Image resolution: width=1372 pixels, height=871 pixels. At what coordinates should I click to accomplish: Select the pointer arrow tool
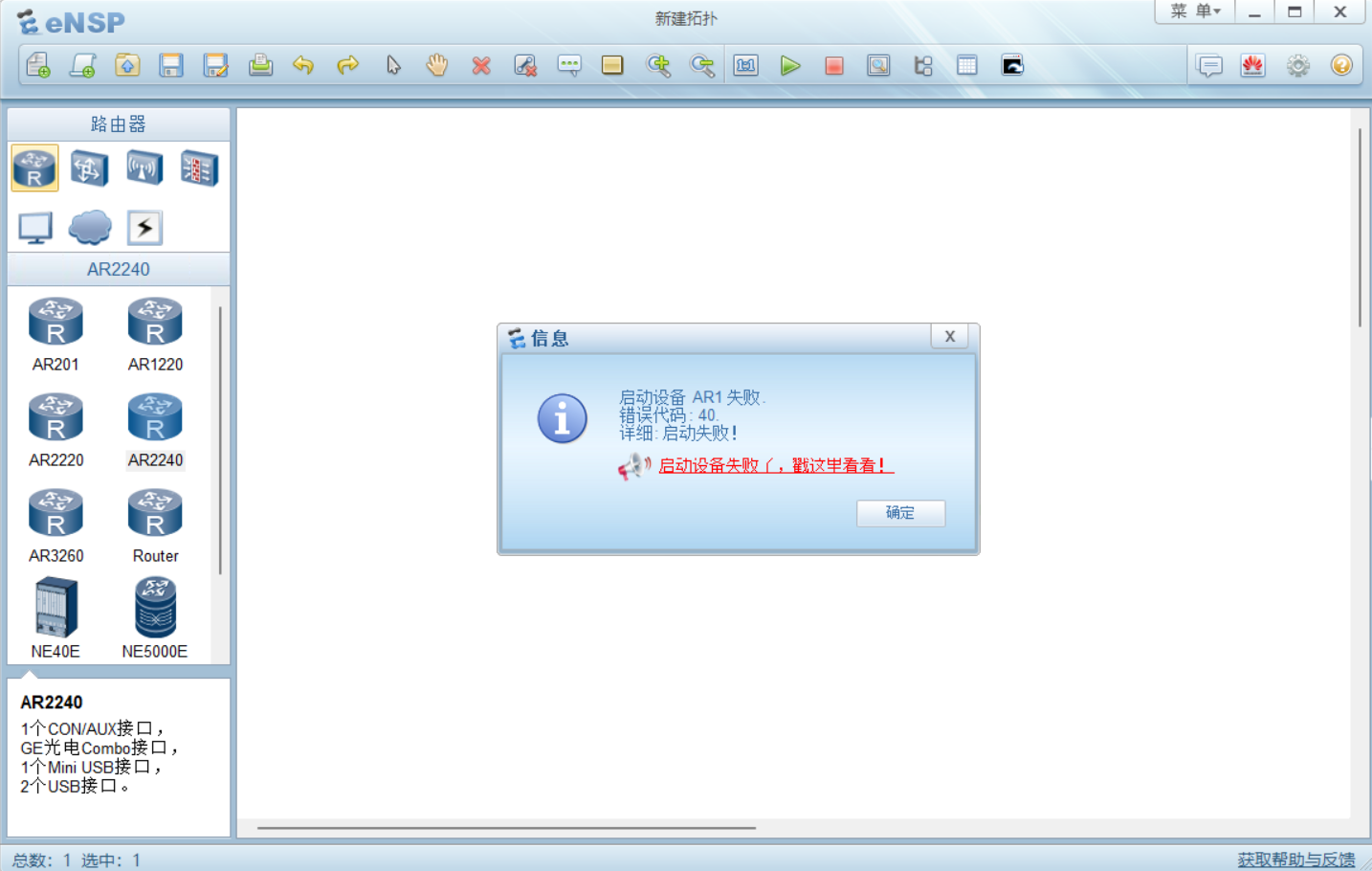(x=393, y=65)
